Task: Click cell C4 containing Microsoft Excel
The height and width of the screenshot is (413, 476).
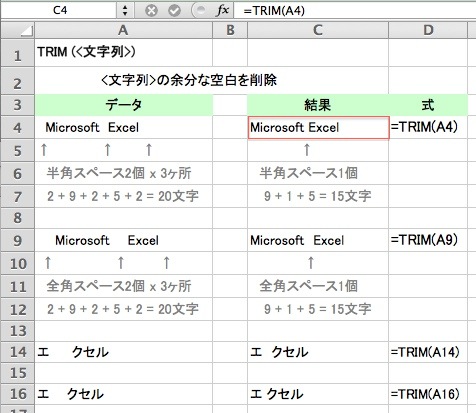Action: [318, 128]
